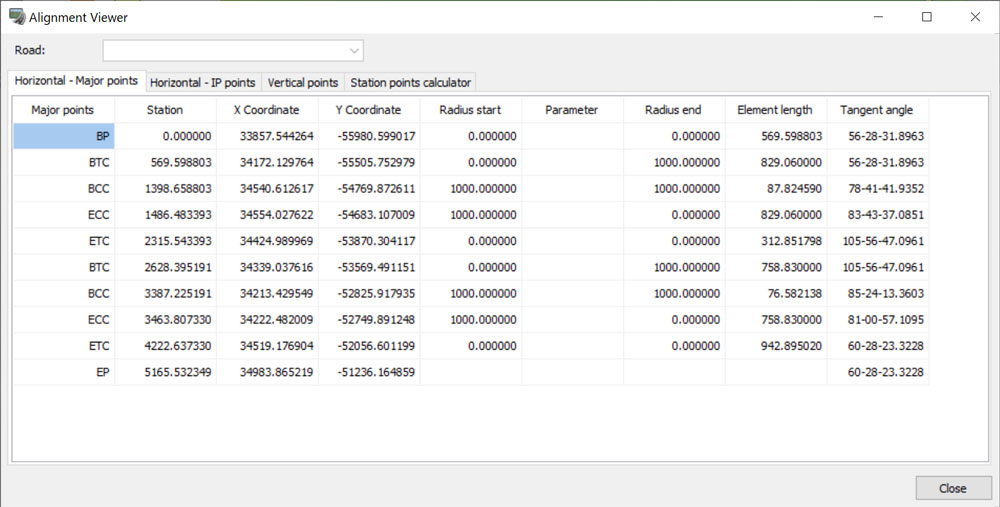Select the BP major point cell
Screen dimensions: 1000x507
(64, 136)
